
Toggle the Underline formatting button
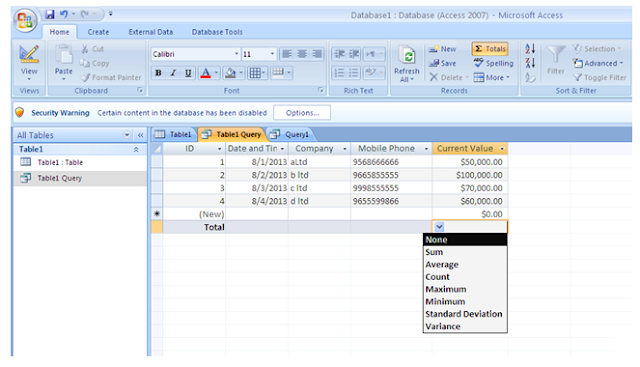click(x=188, y=73)
